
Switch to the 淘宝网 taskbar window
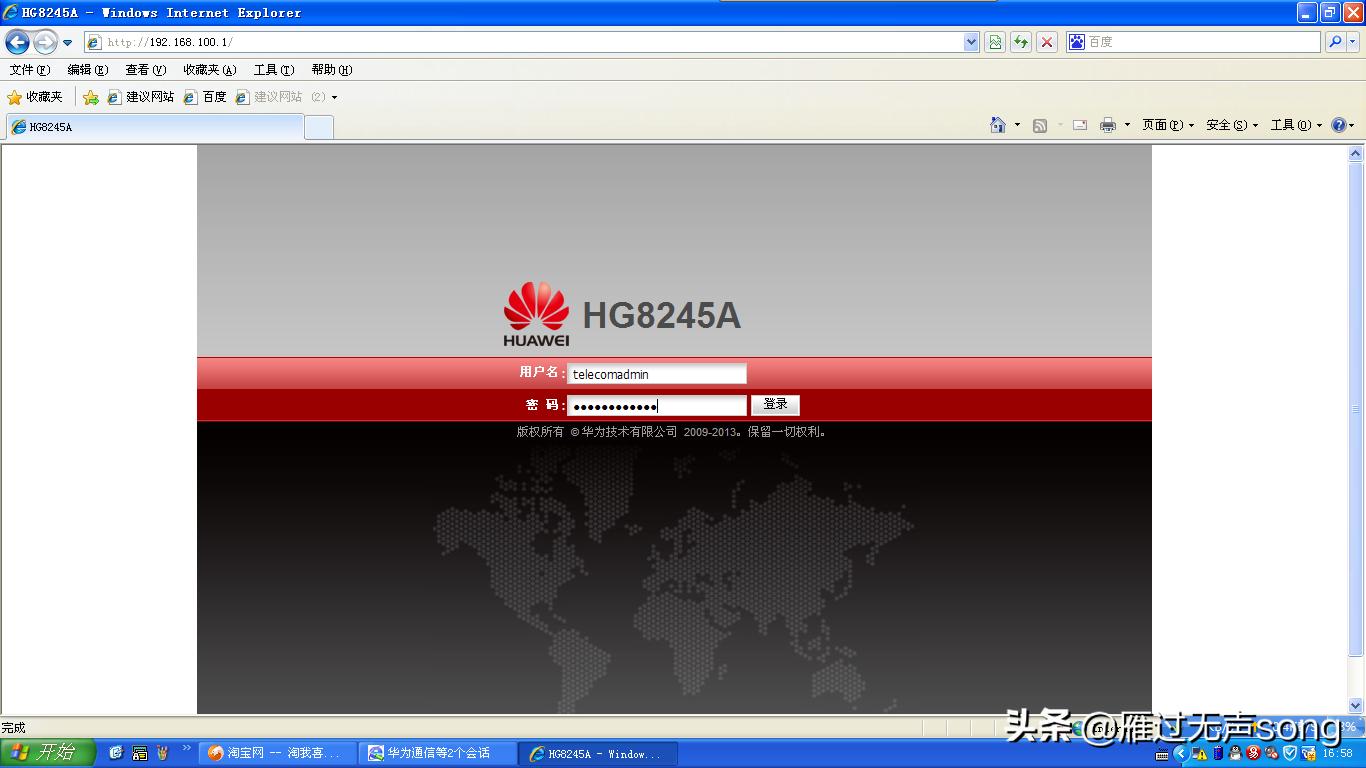click(x=278, y=753)
